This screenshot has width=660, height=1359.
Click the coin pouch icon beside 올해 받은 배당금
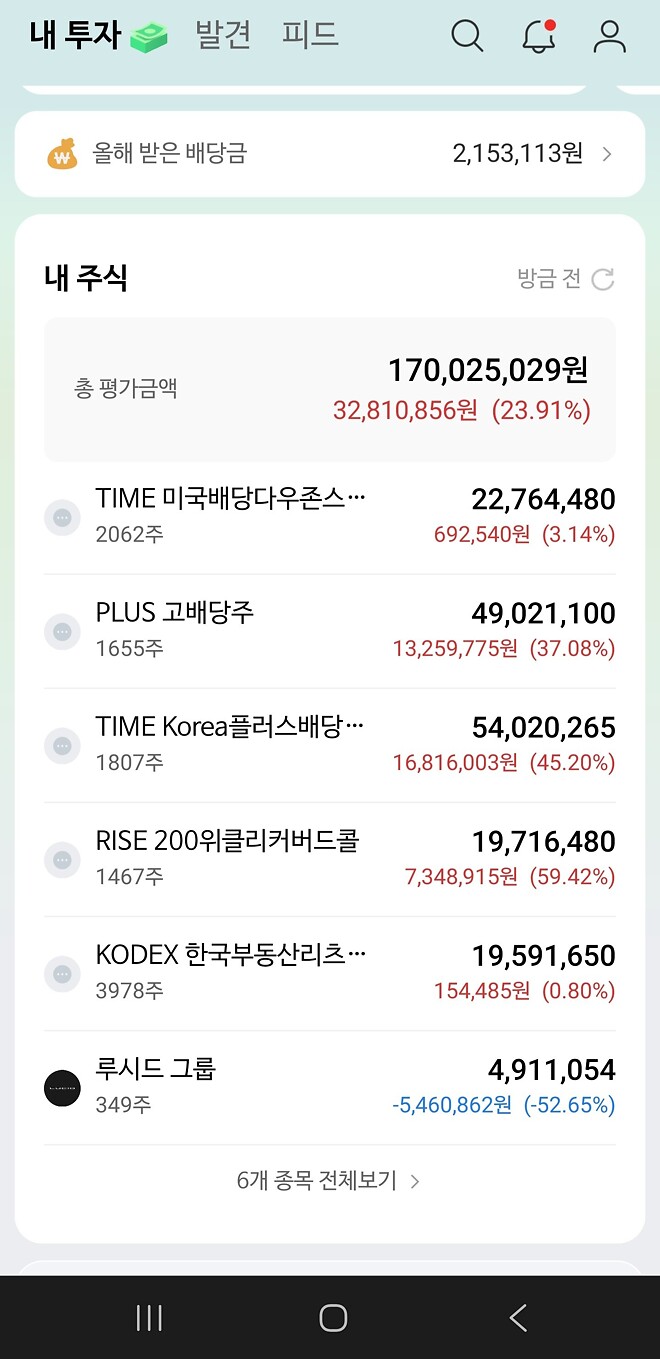(62, 153)
